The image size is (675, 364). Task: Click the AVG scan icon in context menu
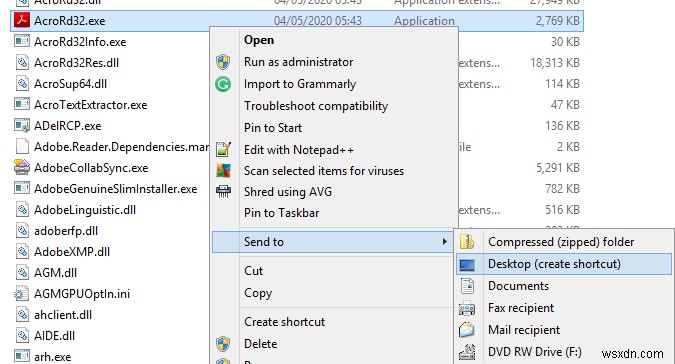223,171
